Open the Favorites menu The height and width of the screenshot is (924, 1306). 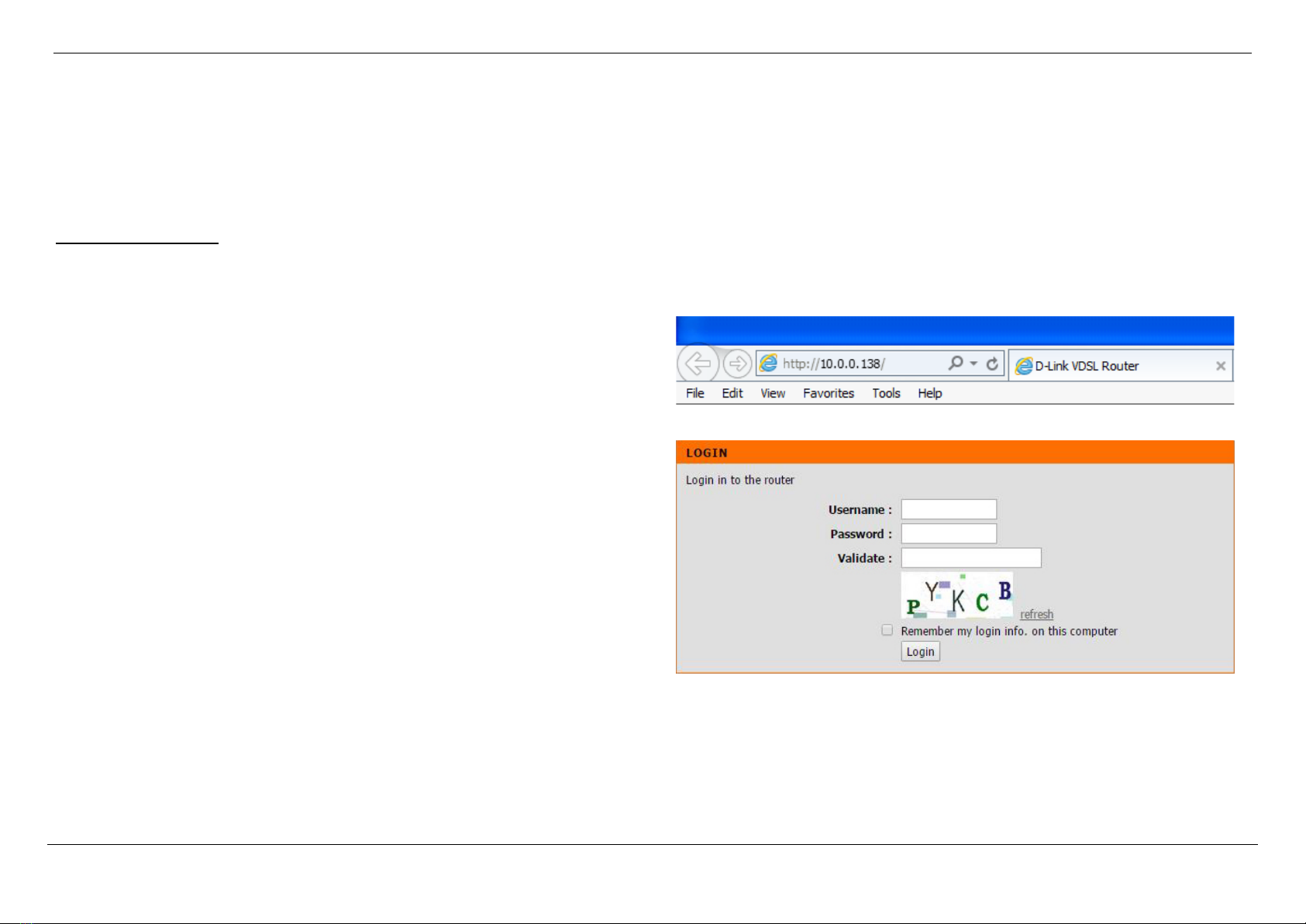point(829,393)
